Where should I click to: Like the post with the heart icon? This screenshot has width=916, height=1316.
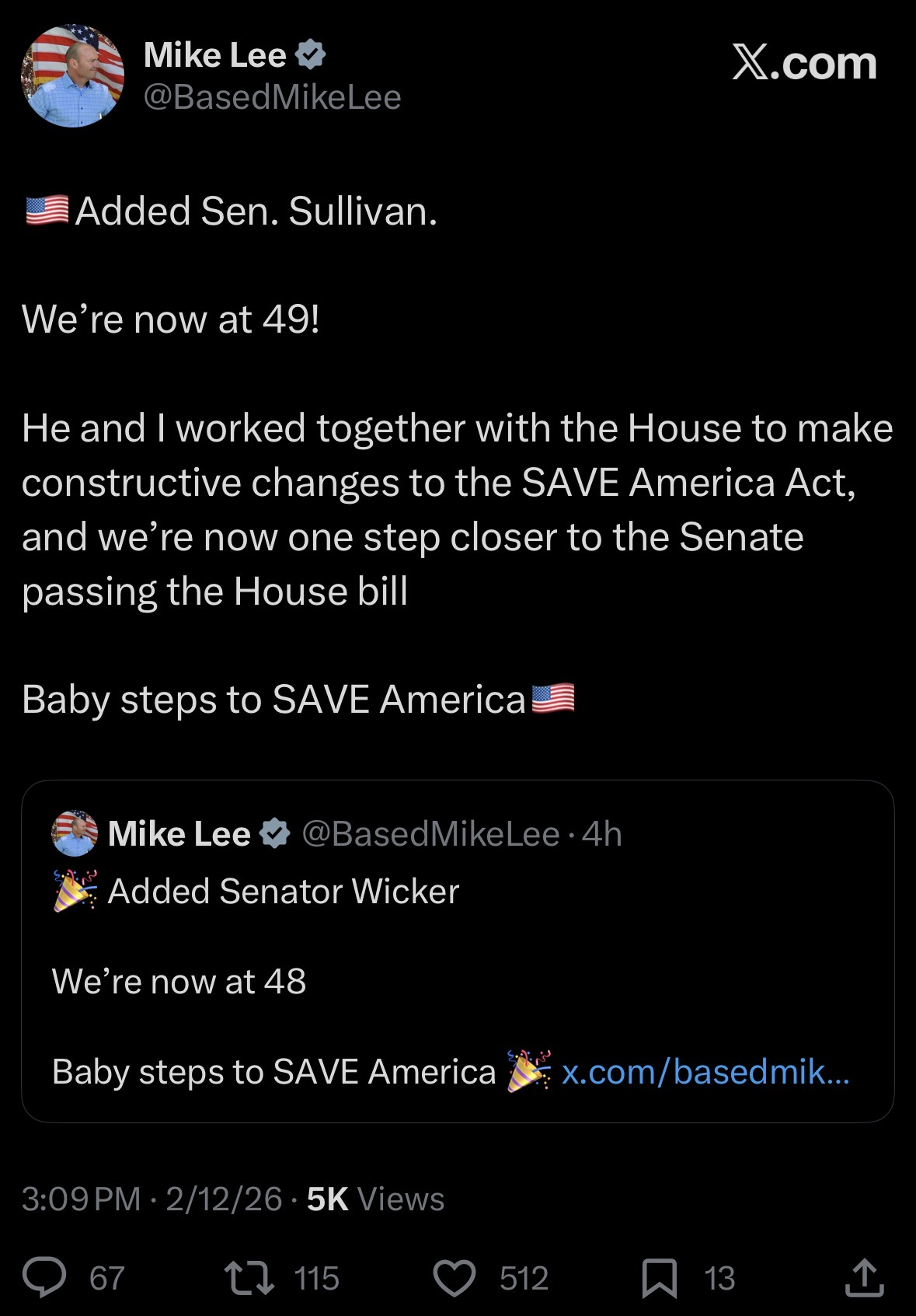pos(455,1279)
